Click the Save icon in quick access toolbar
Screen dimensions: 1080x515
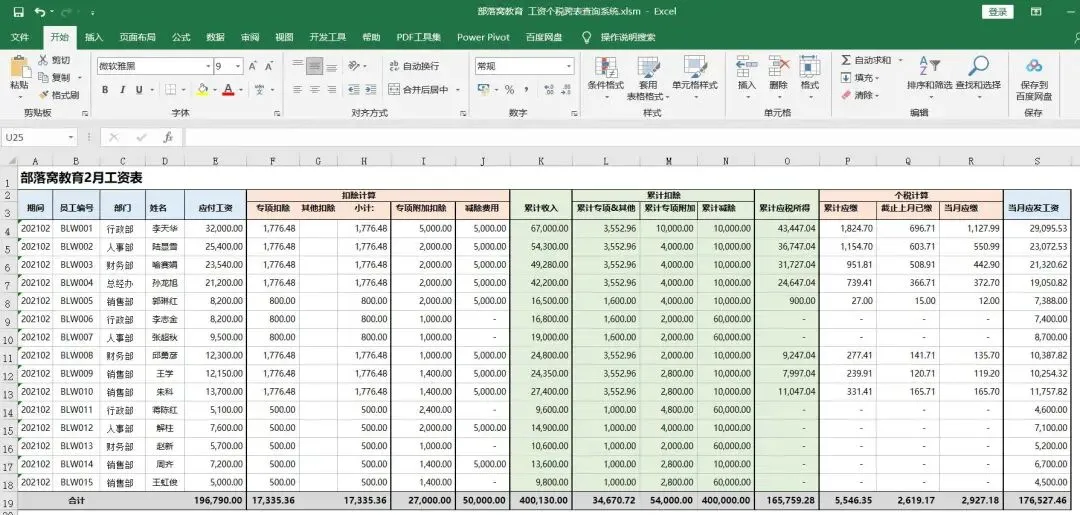[x=18, y=12]
